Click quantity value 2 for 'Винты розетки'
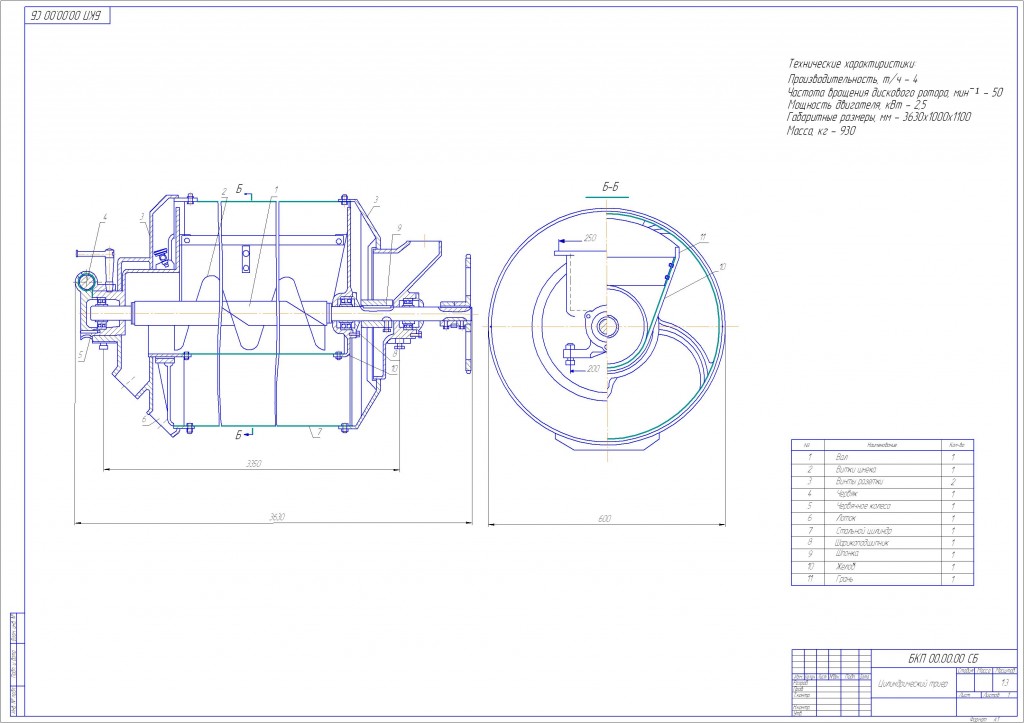 (x=953, y=481)
